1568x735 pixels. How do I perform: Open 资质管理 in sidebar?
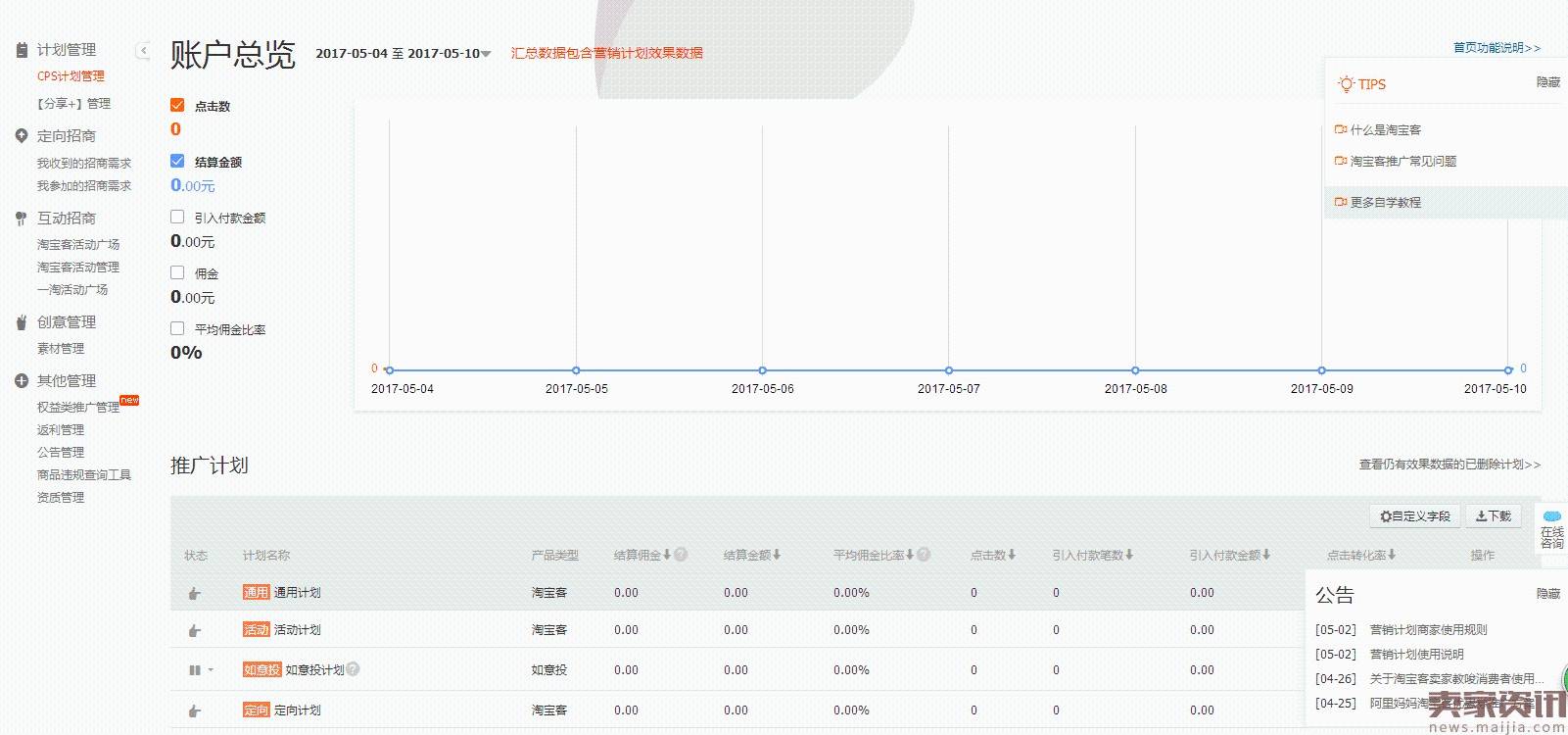[61, 498]
